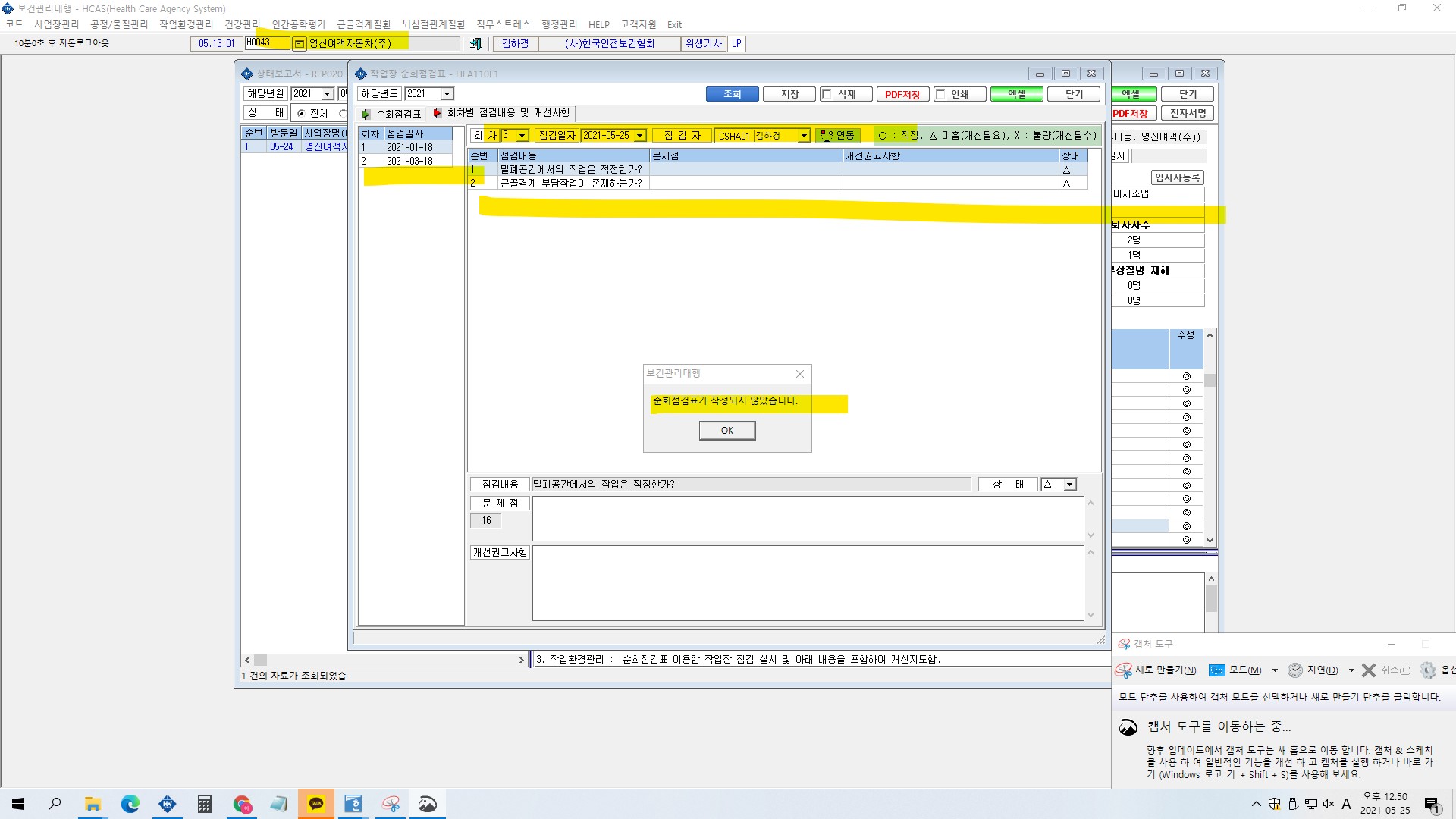Click the Windows Start button

click(x=19, y=804)
